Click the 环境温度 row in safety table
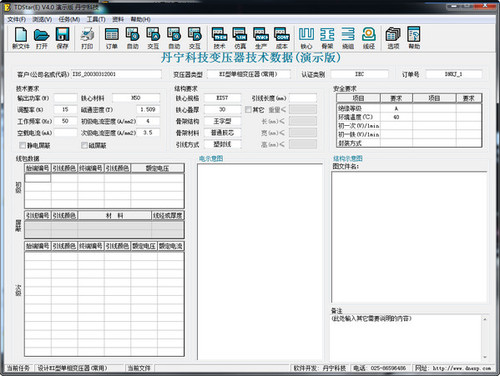 pos(409,117)
